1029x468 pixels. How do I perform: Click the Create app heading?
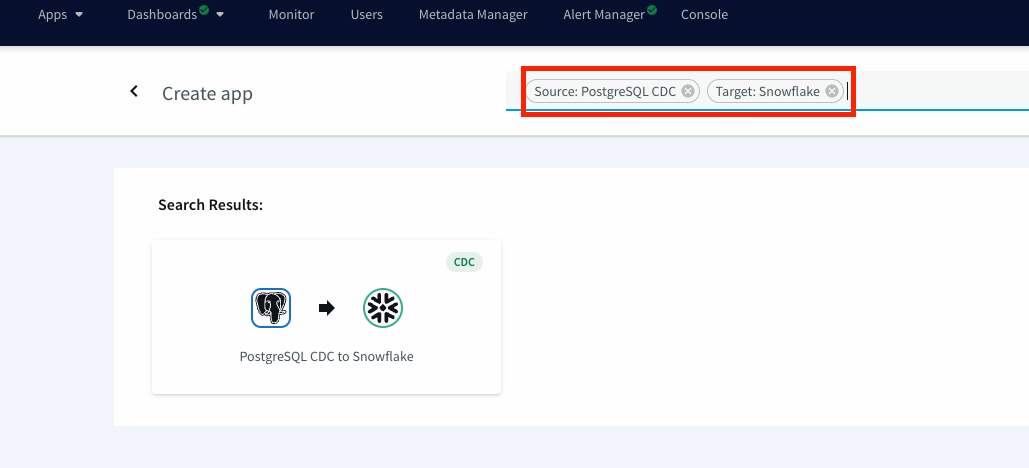pos(207,93)
